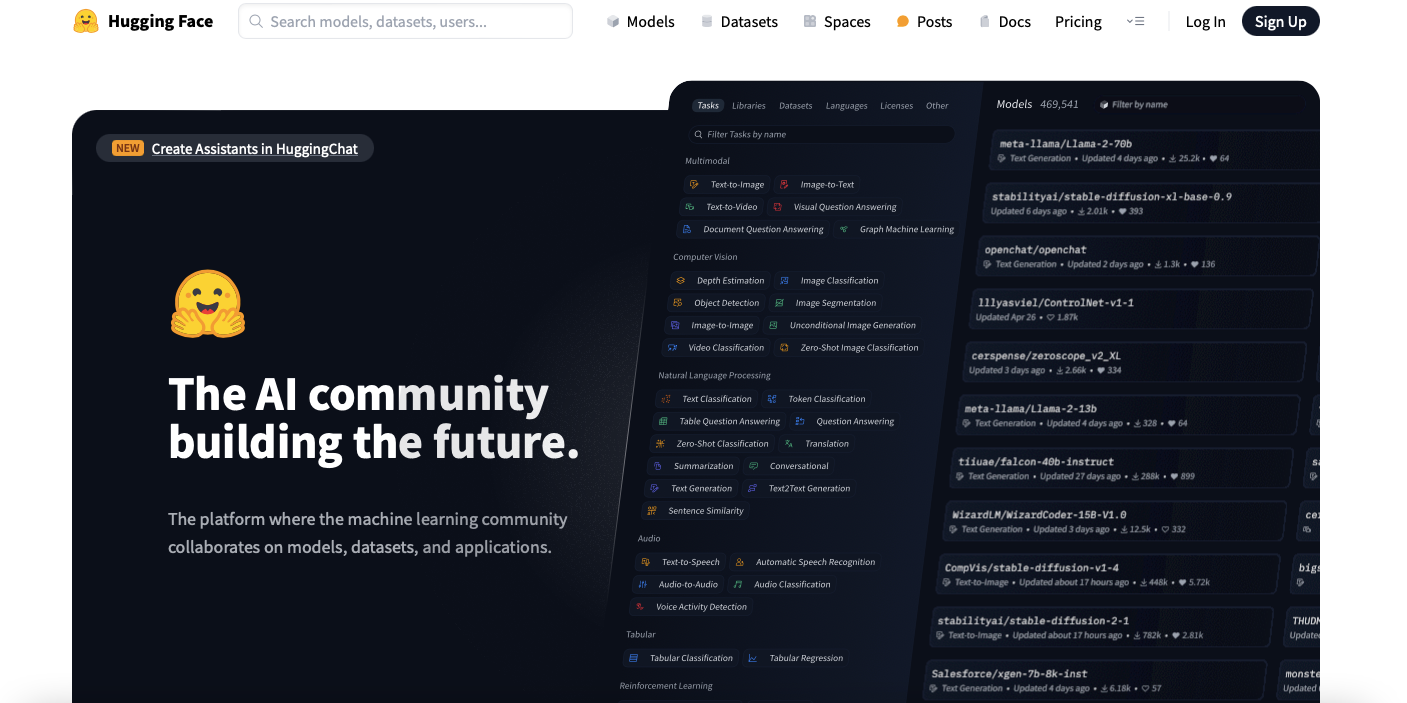The width and height of the screenshot is (1407, 703).
Task: Open the more-options menu beside Pricing
Action: coord(1135,21)
